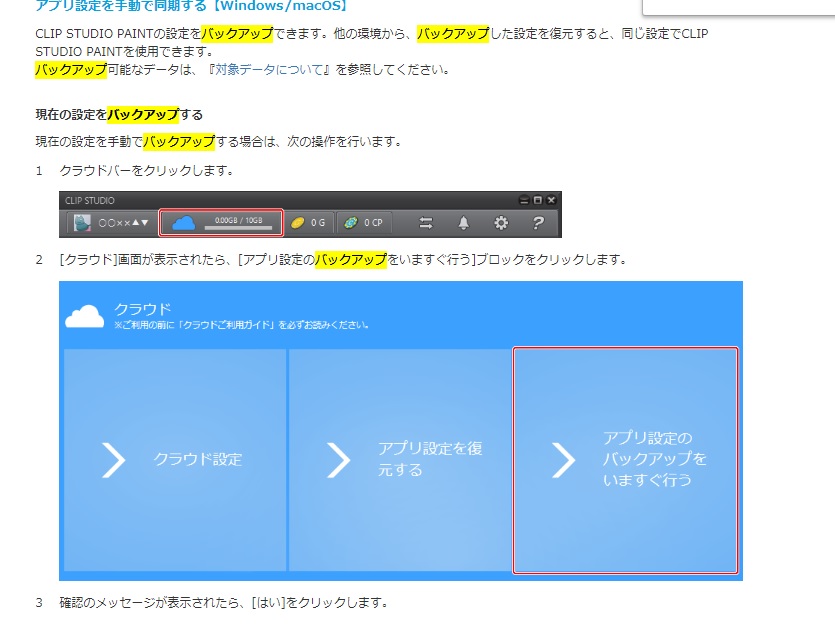Click the gold coin icon next to 0 G
This screenshot has width=835, height=627.
tap(298, 223)
